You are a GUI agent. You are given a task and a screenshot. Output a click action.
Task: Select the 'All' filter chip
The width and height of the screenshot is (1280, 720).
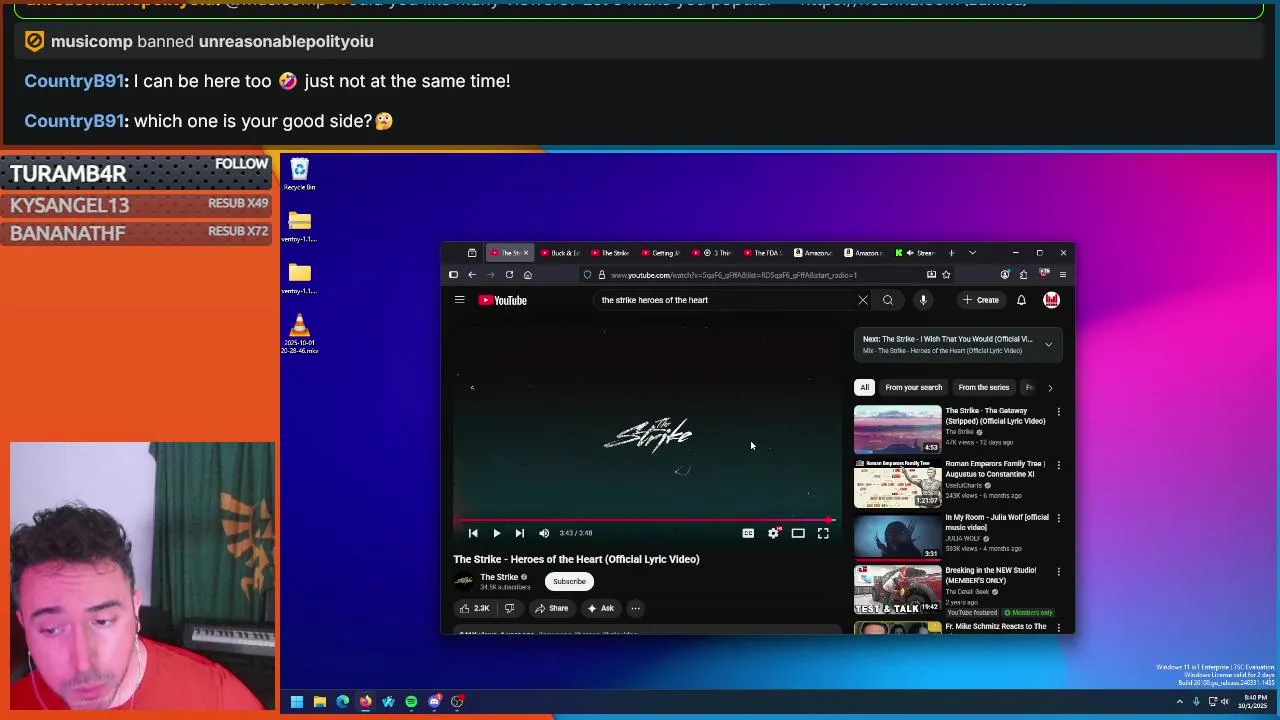click(864, 387)
